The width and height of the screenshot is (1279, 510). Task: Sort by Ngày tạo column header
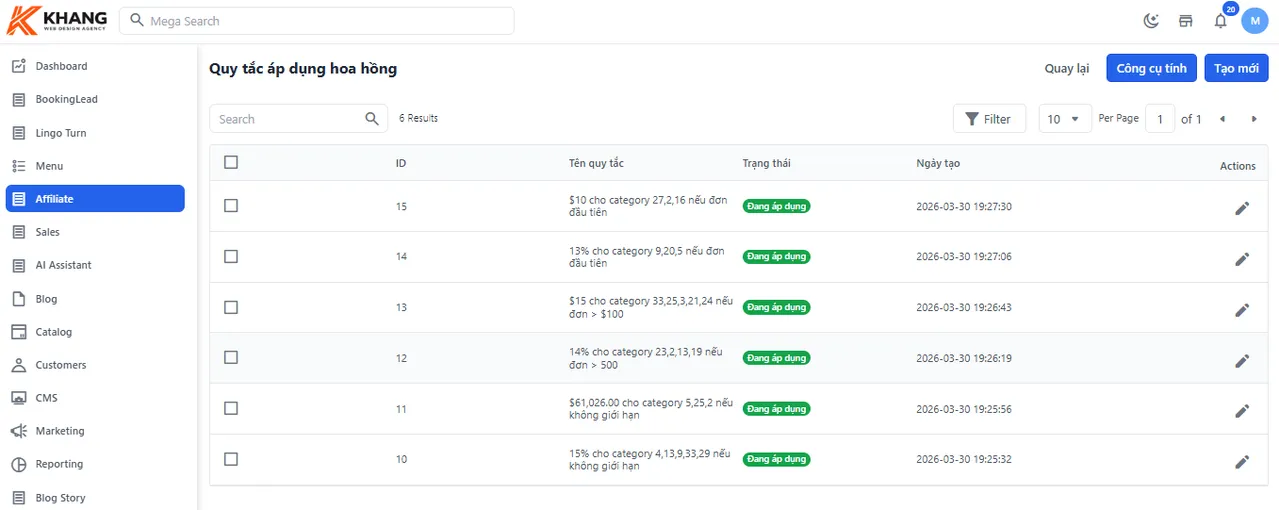(x=938, y=163)
